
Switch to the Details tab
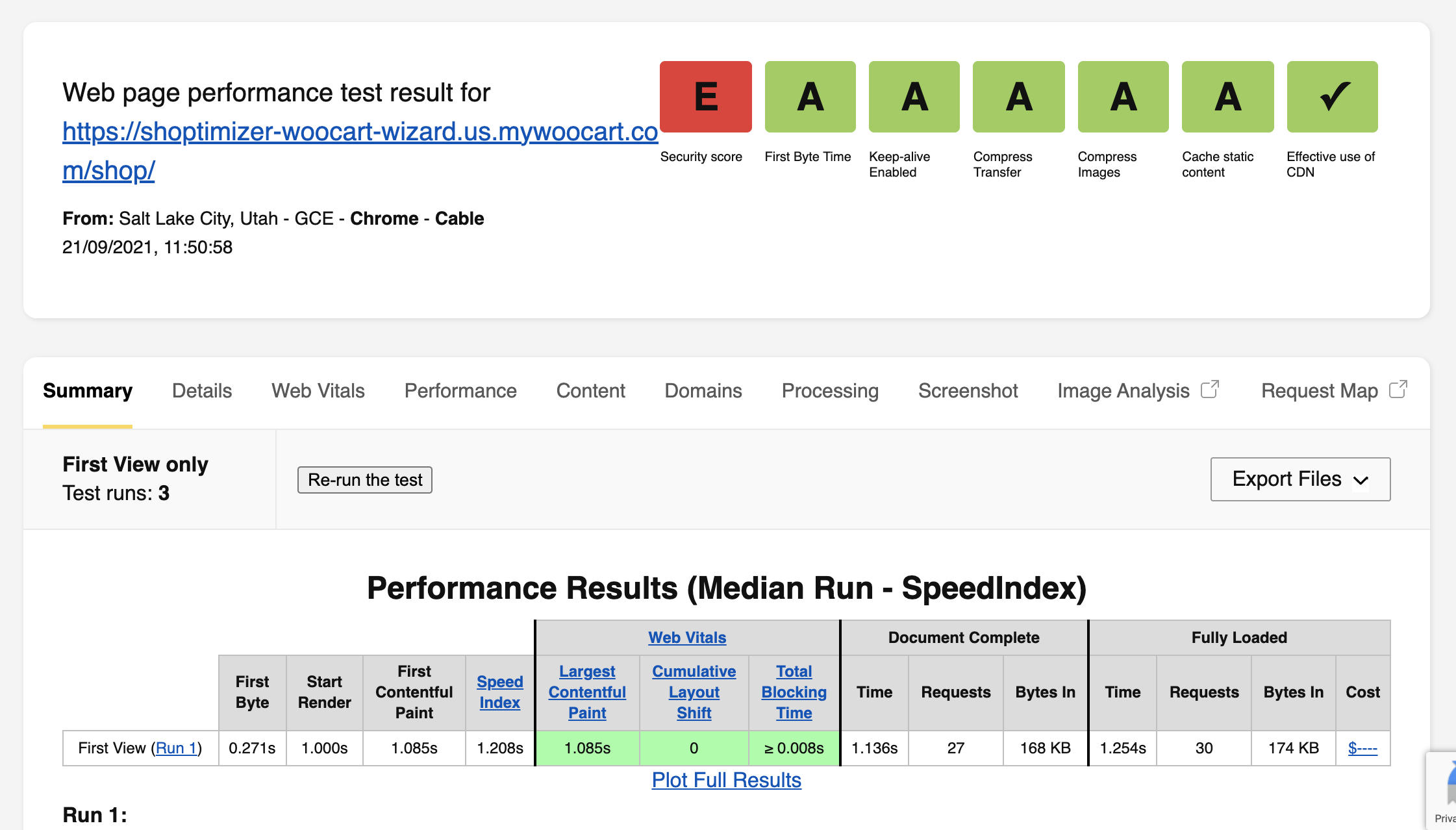click(x=202, y=391)
